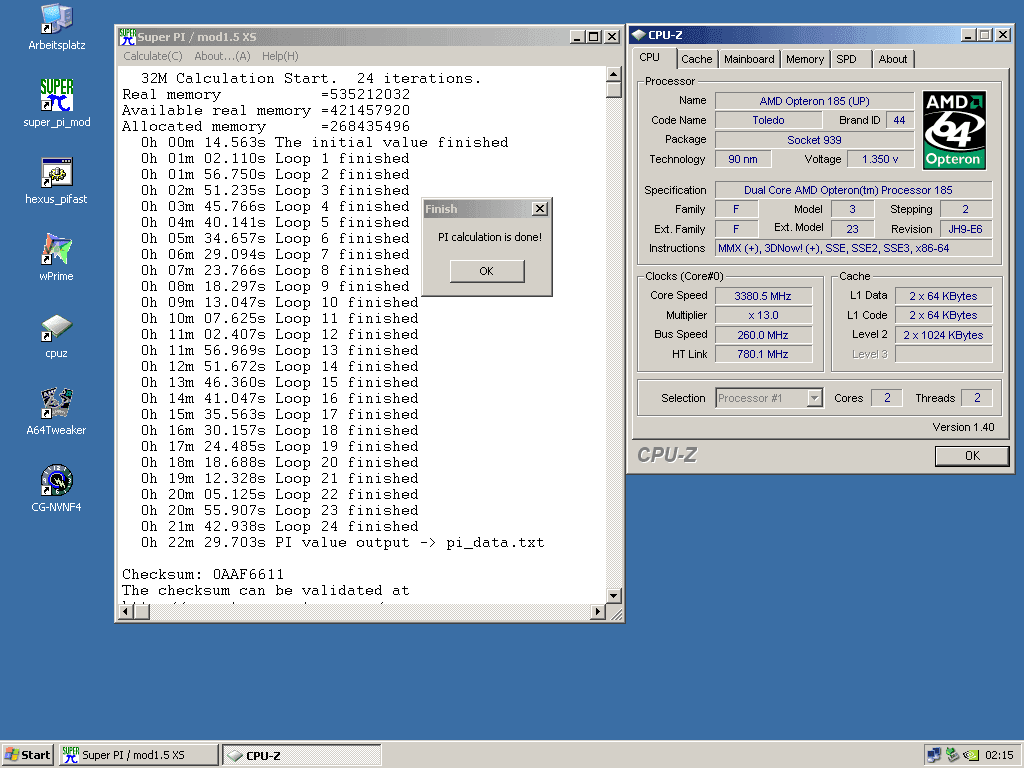Viewport: 1024px width, 770px height.
Task: Close the Finish dialog
Action: pyautogui.click(x=539, y=208)
